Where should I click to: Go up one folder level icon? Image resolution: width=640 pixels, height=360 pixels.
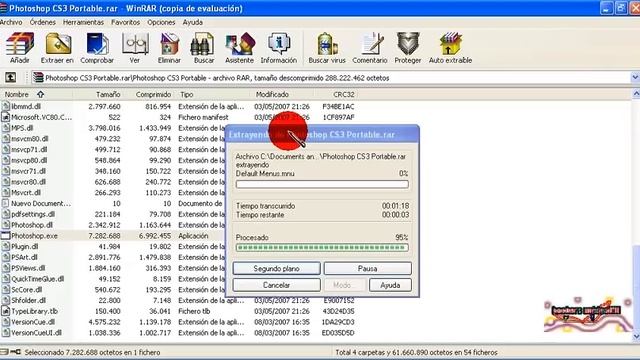coord(10,78)
